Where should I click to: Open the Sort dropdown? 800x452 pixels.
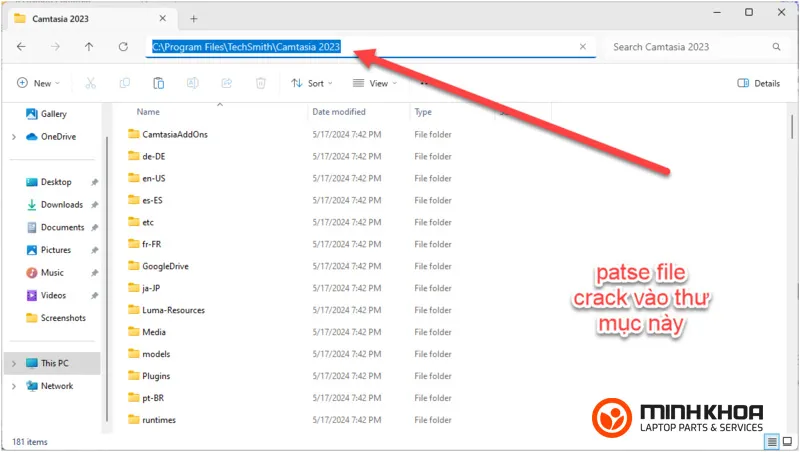pyautogui.click(x=314, y=84)
